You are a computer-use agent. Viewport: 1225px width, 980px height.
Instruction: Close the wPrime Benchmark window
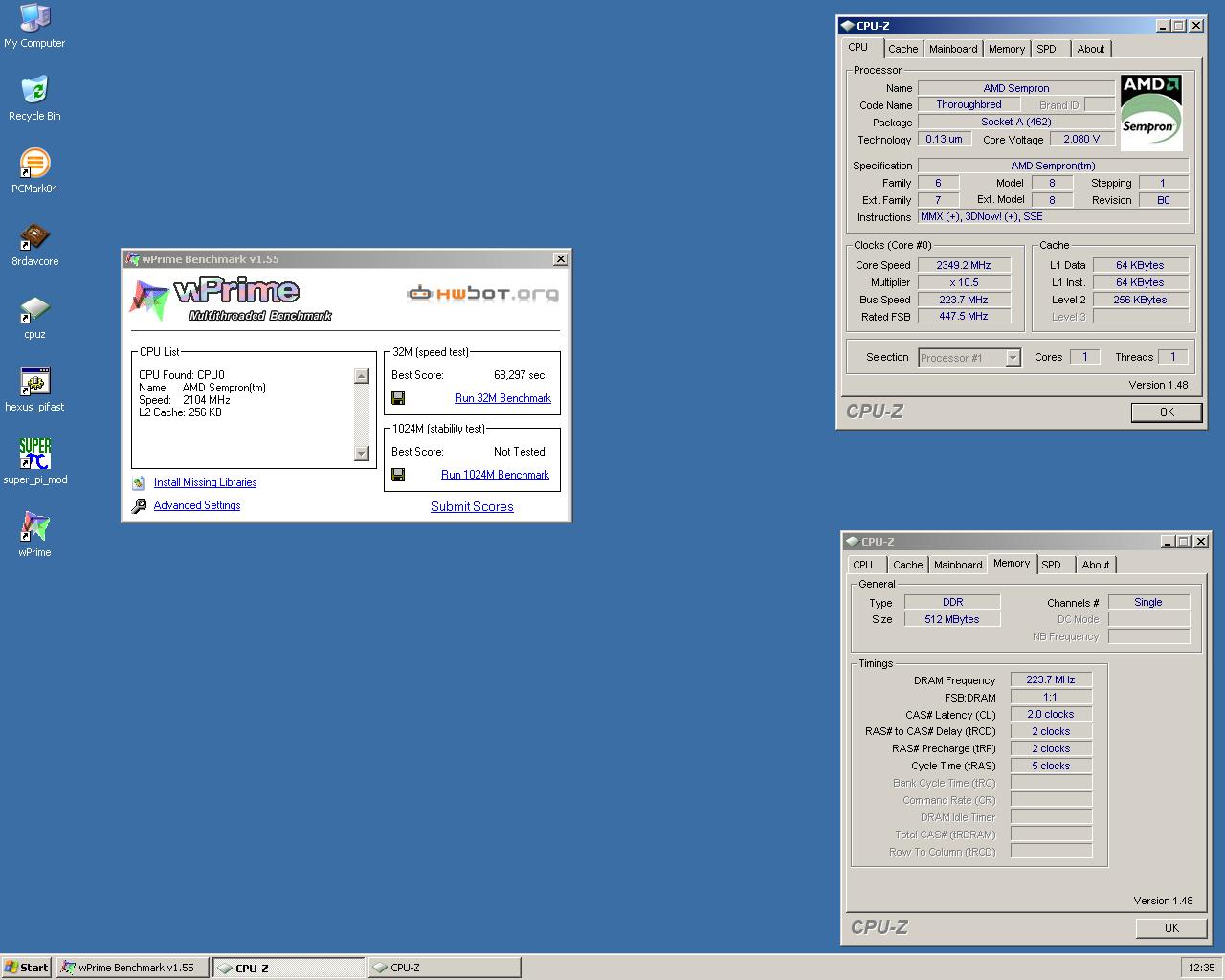pyautogui.click(x=561, y=258)
